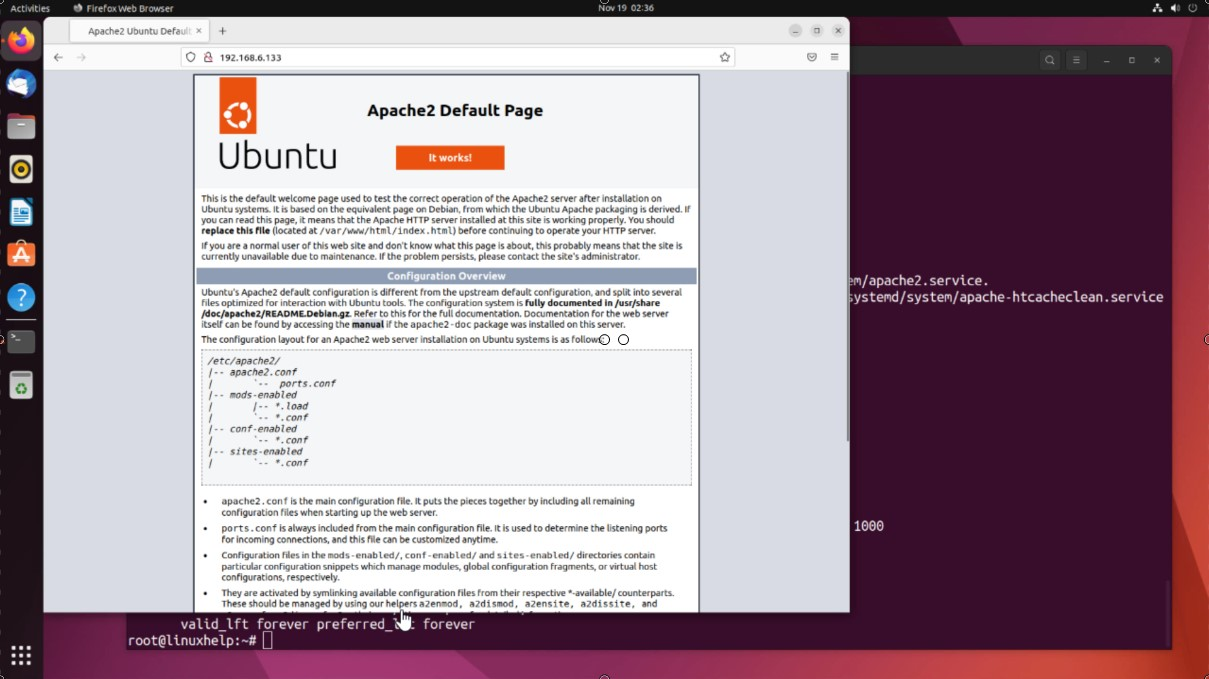Switch to Terminal via the dock icon
Screen dimensions: 1209x679
point(21,341)
